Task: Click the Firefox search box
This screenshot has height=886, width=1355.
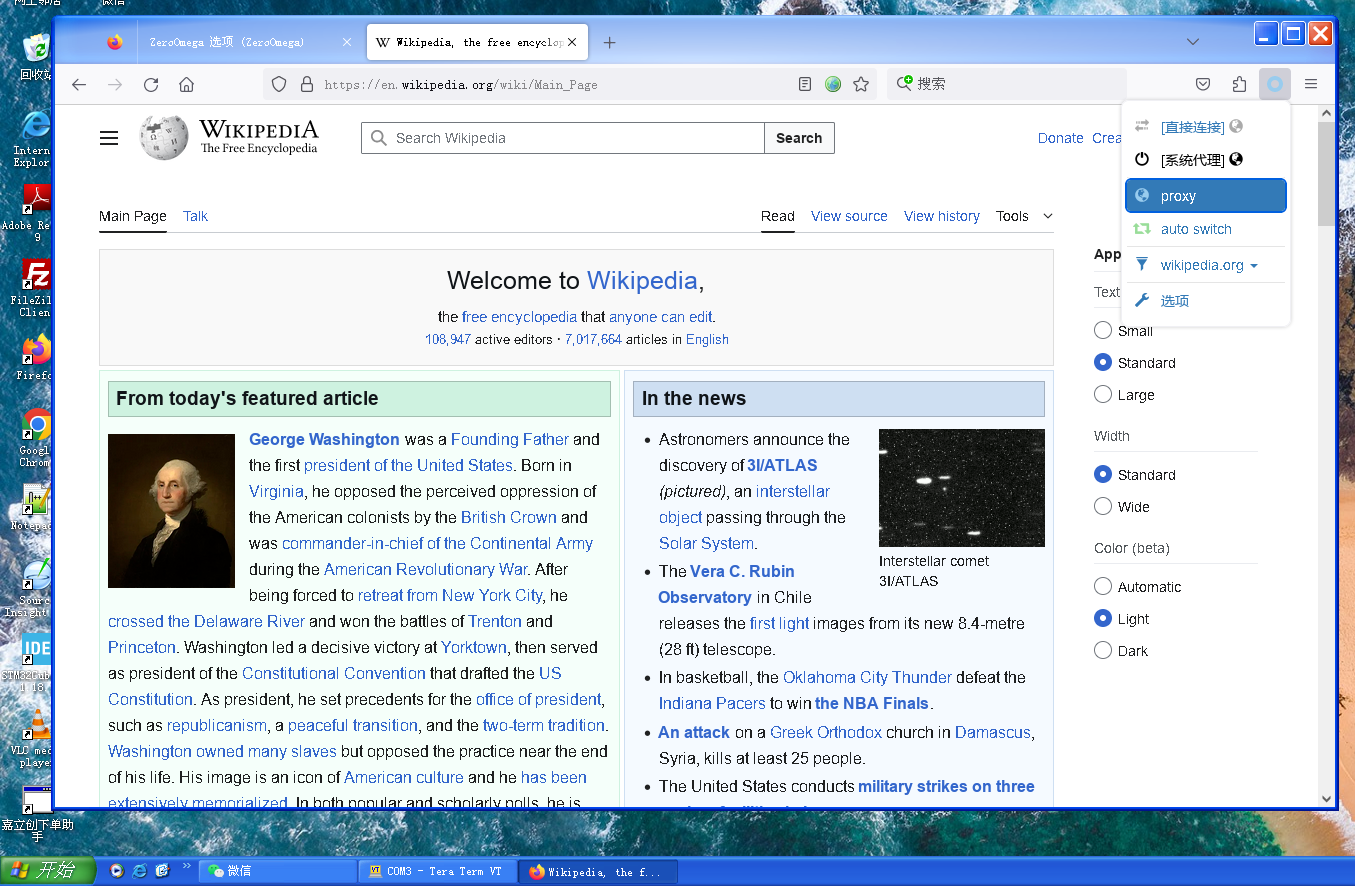Action: [1006, 85]
